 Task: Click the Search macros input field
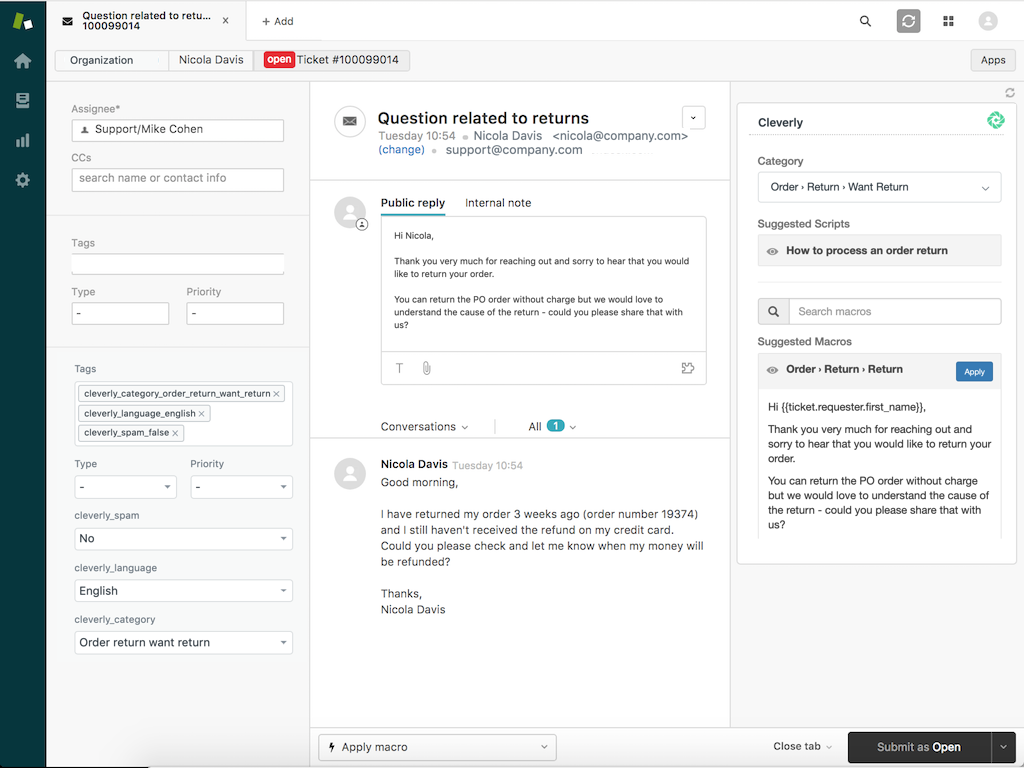point(894,312)
